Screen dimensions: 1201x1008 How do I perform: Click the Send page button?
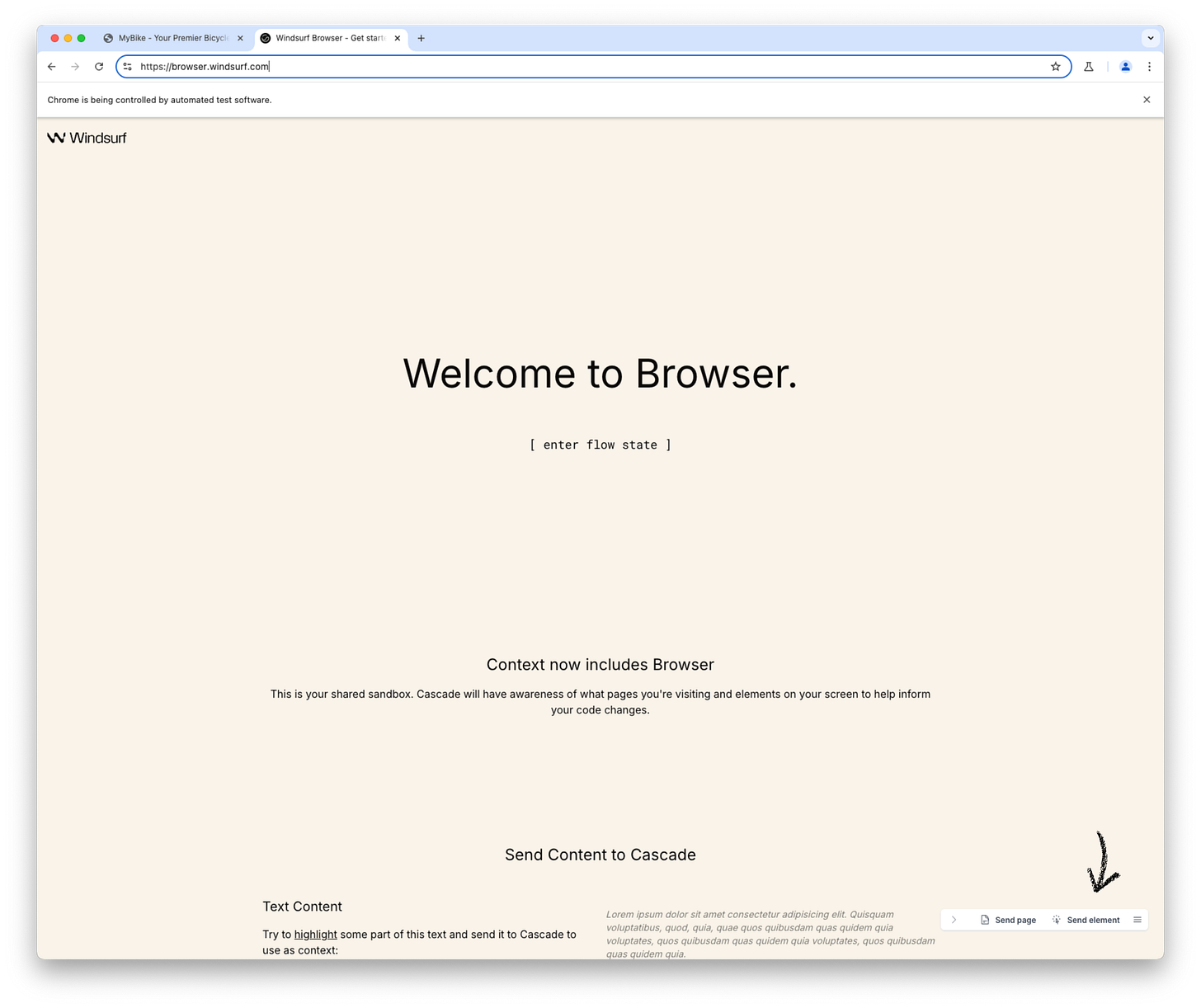[x=1008, y=920]
